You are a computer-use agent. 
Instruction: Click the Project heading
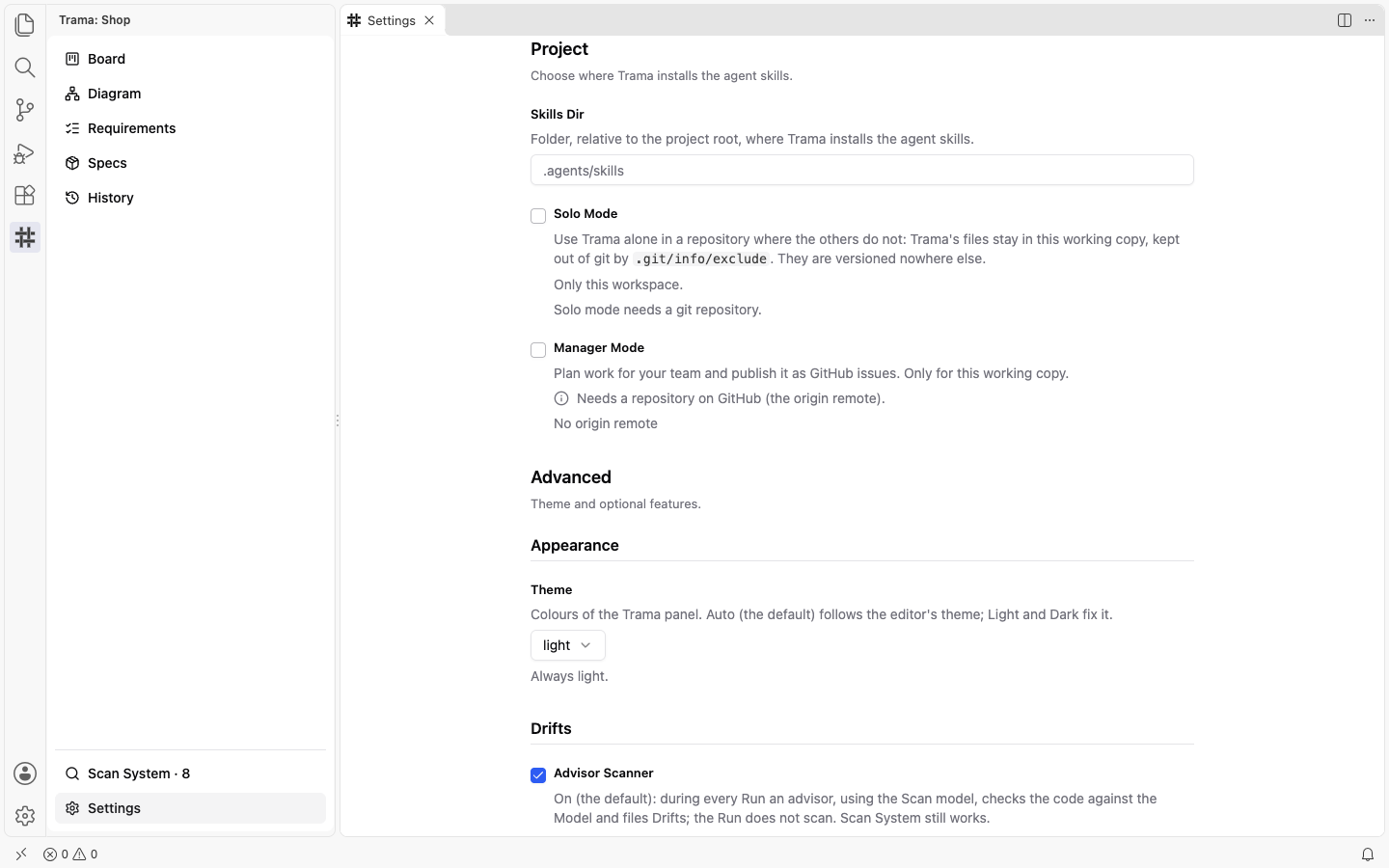pyautogui.click(x=559, y=49)
